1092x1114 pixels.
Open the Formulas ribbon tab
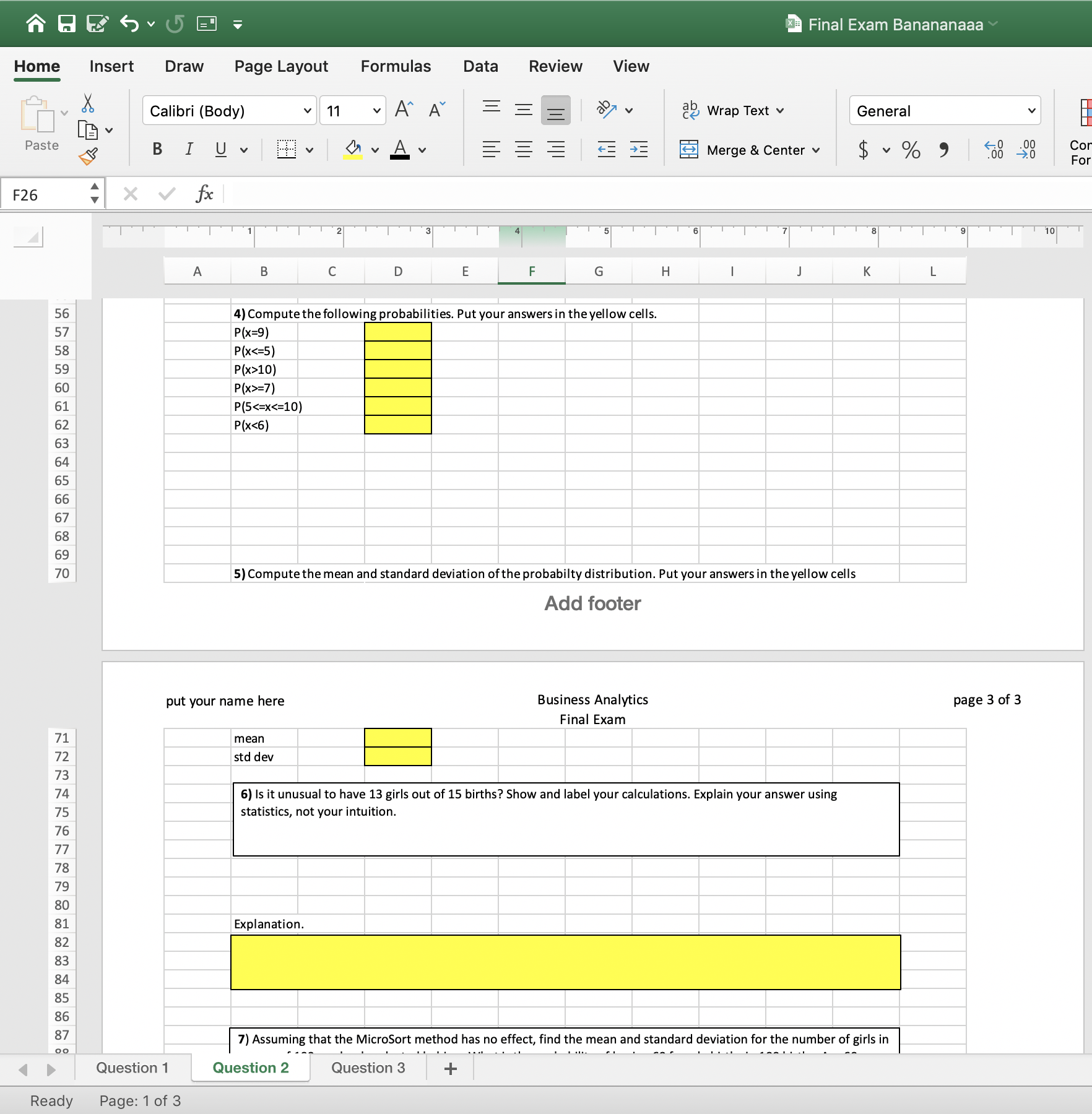pos(396,66)
